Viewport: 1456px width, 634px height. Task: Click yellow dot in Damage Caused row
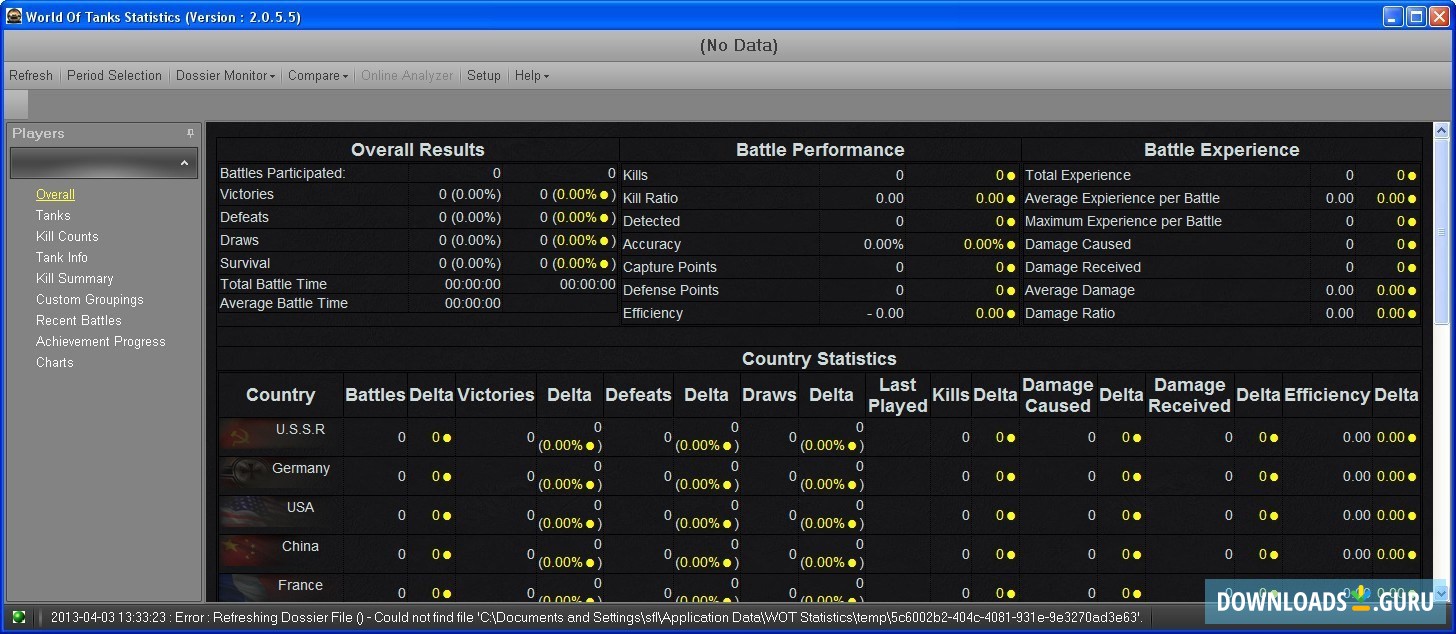(x=1412, y=245)
